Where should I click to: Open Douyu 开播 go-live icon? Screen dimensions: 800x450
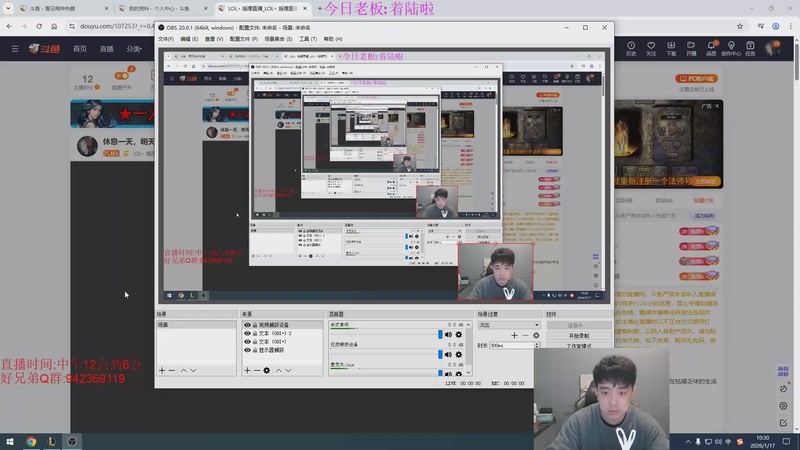691,48
